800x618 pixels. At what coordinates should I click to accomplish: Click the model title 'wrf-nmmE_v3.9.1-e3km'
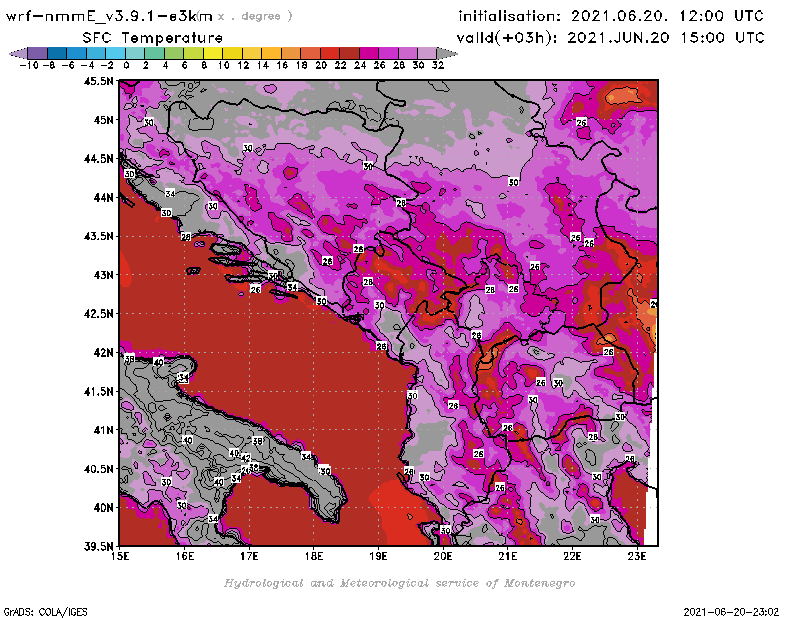(x=109, y=16)
